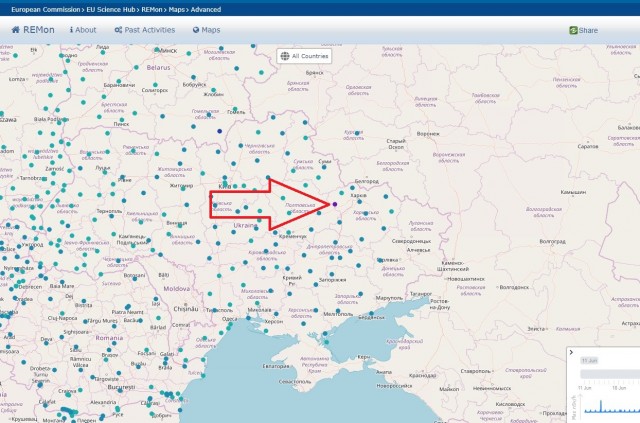Open the About info page
Screen dimensions: 640x423
(x=85, y=30)
